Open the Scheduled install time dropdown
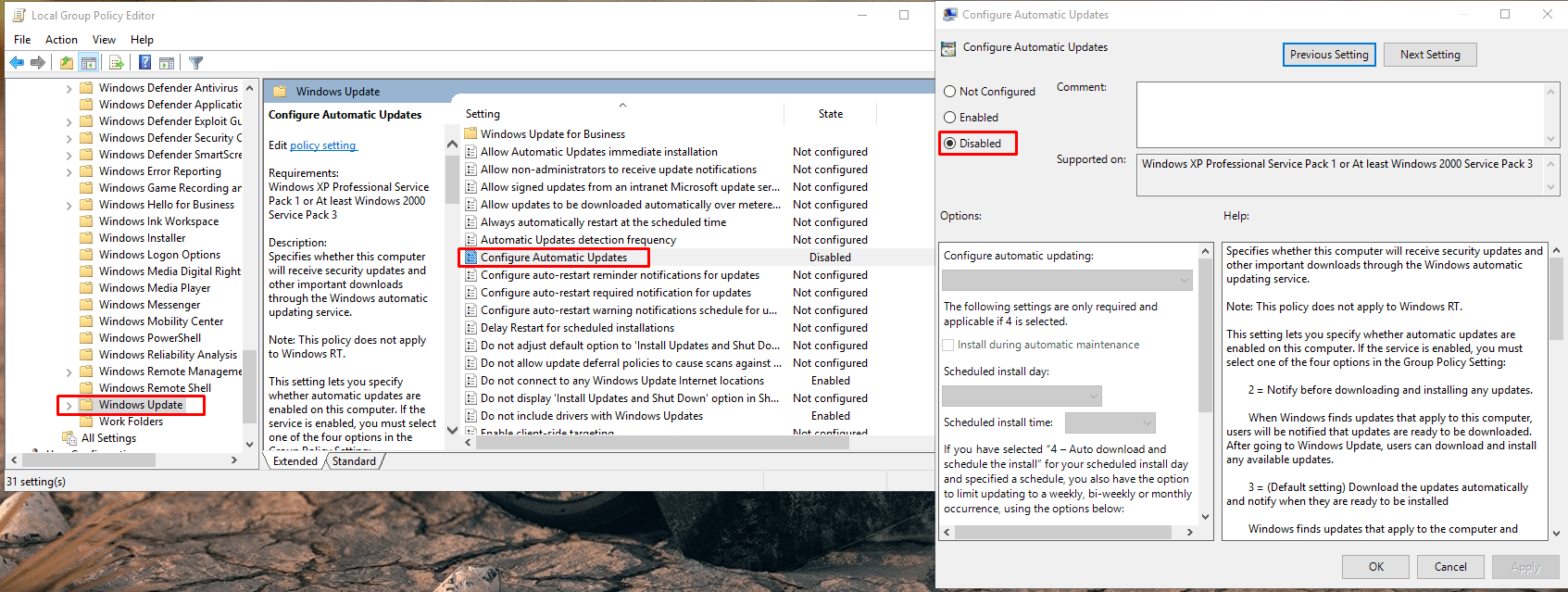This screenshot has width=1568, height=592. pos(1110,423)
